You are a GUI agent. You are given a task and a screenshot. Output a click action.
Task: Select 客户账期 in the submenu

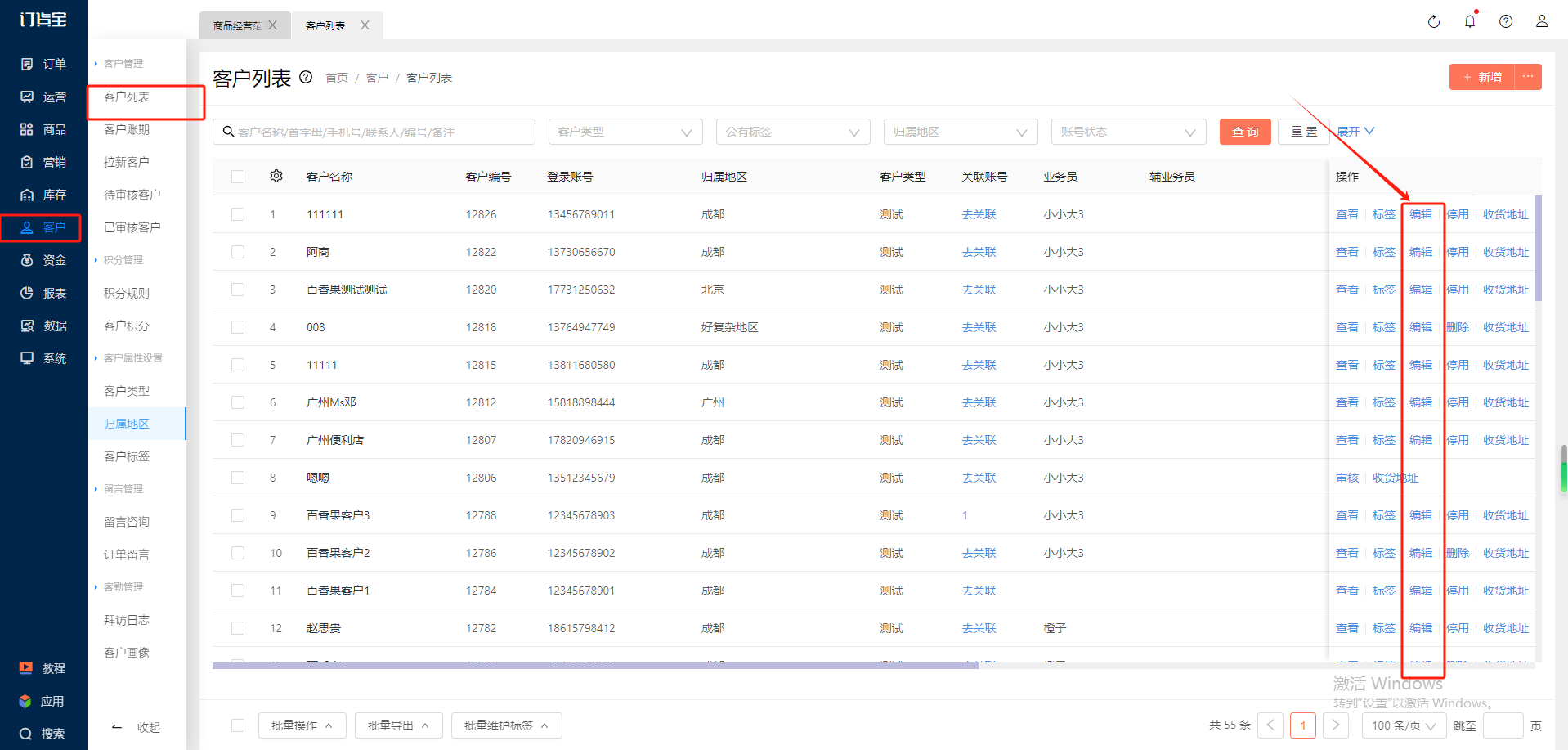[127, 129]
